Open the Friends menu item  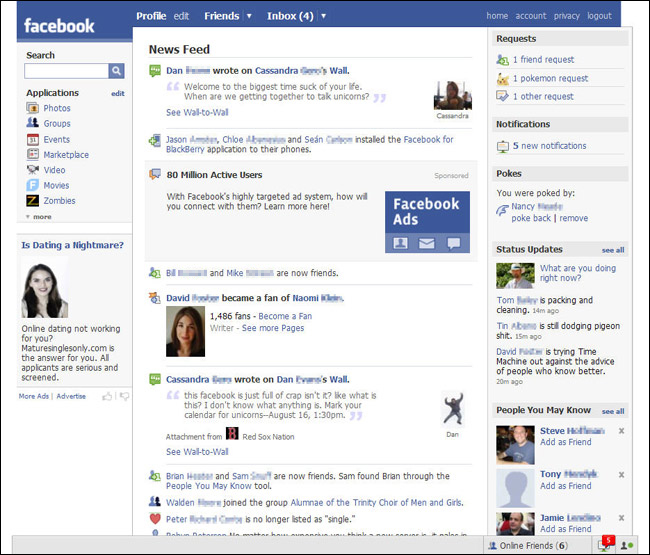tap(222, 16)
